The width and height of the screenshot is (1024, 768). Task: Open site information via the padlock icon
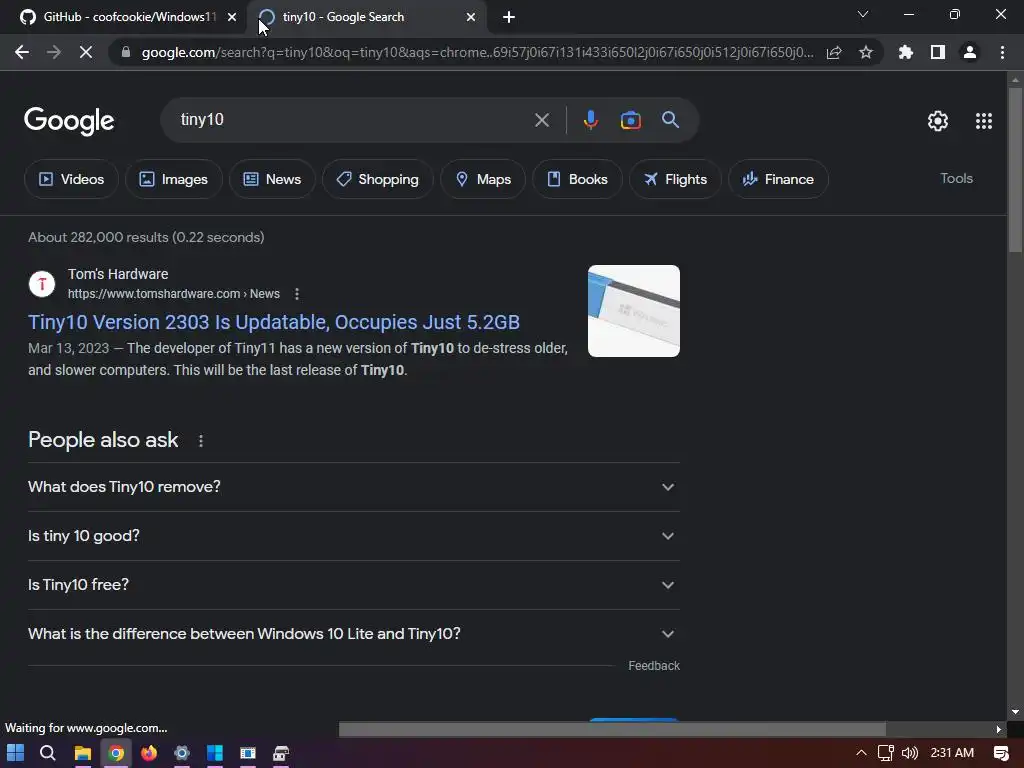(126, 52)
